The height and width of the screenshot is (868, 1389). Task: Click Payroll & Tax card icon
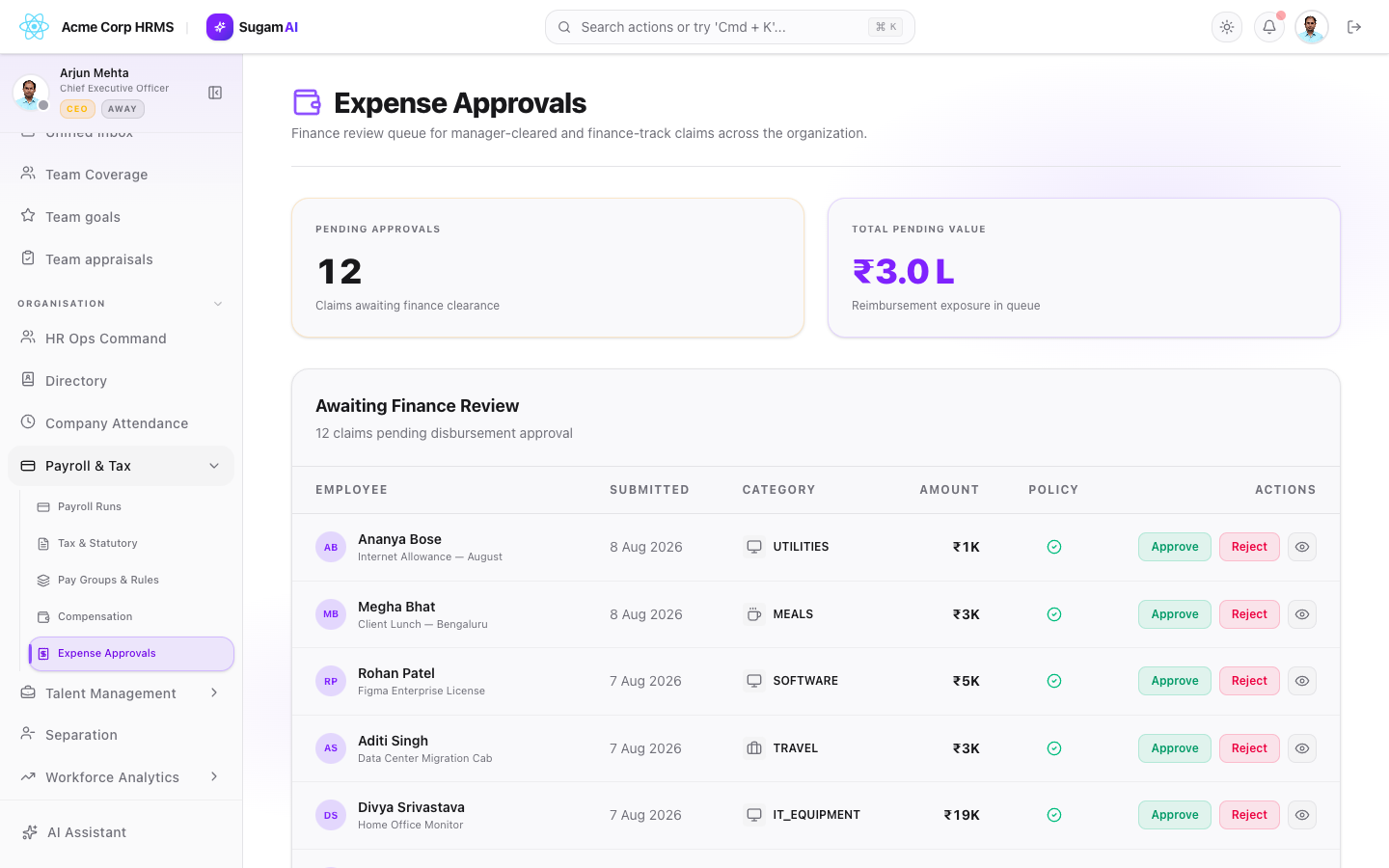point(28,466)
